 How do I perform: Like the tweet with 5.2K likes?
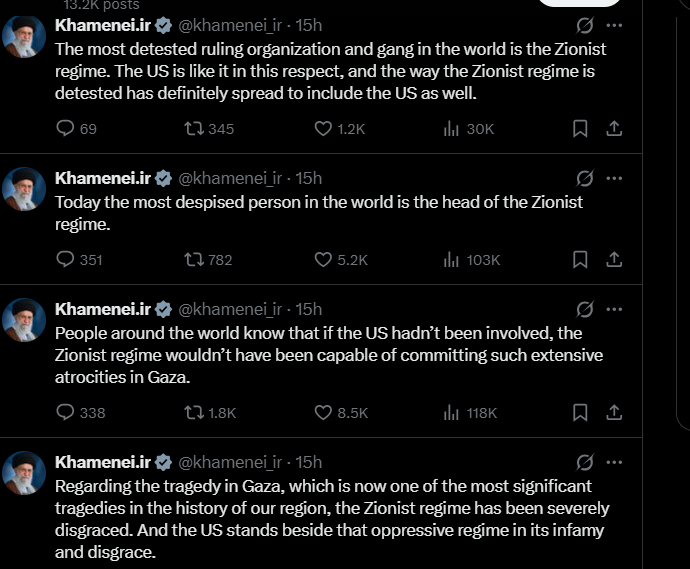coord(323,259)
